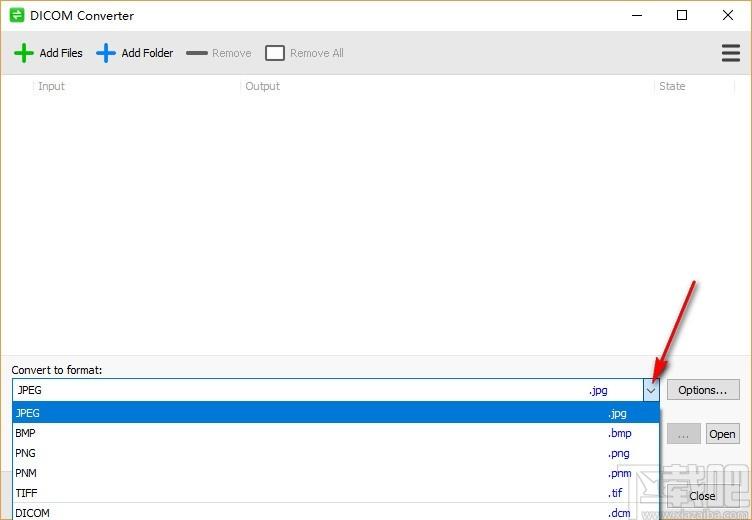The image size is (752, 520).
Task: Click the browse "..." button
Action: (x=684, y=434)
